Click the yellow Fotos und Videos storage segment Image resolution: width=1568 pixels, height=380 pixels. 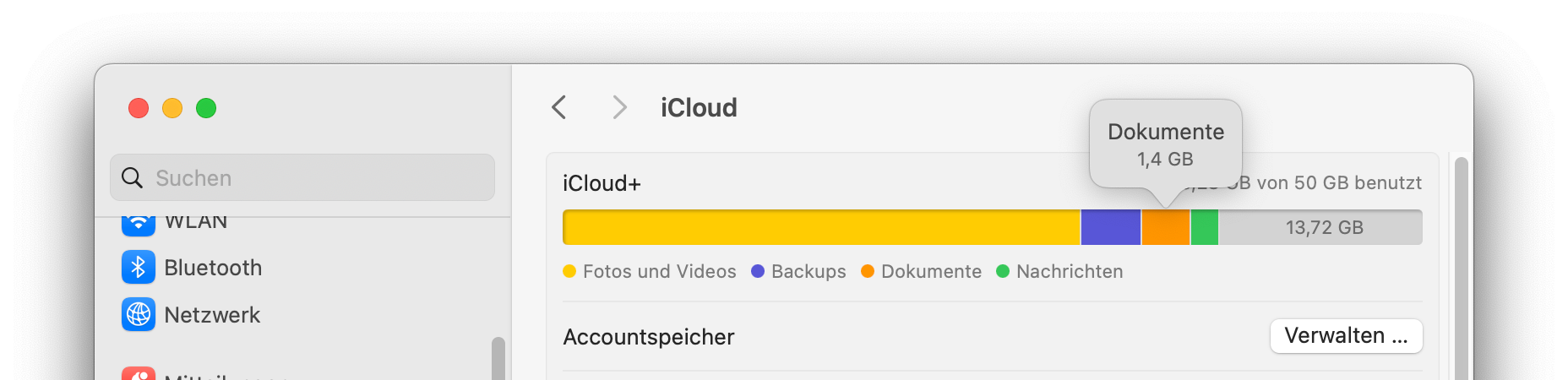click(821, 227)
